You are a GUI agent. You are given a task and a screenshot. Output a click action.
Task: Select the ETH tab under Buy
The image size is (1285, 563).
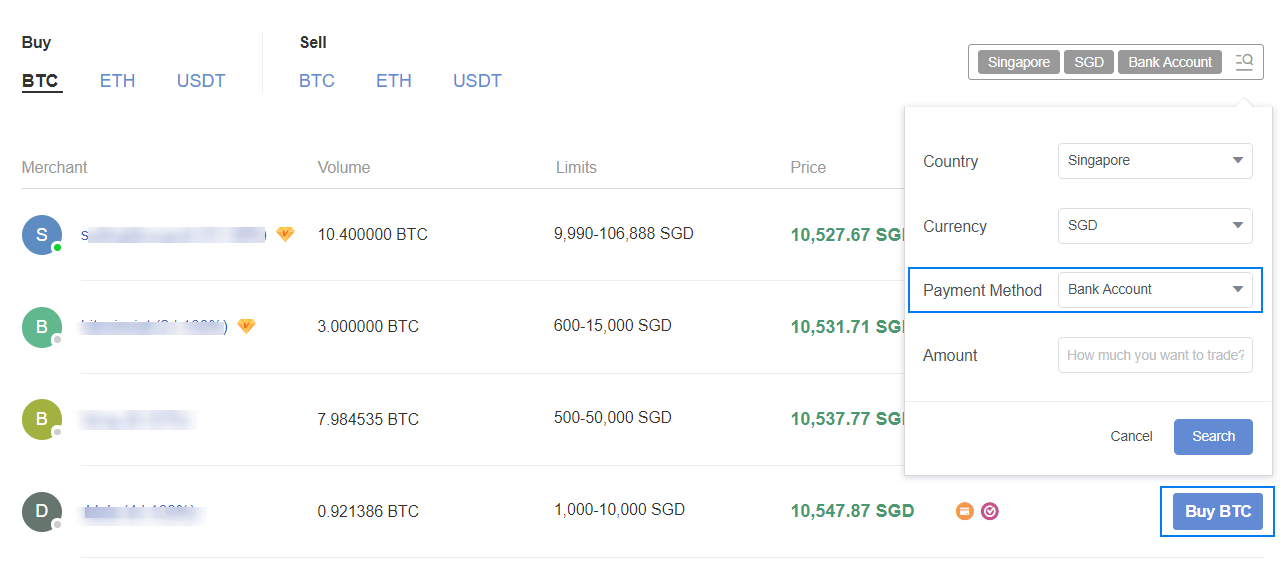117,81
